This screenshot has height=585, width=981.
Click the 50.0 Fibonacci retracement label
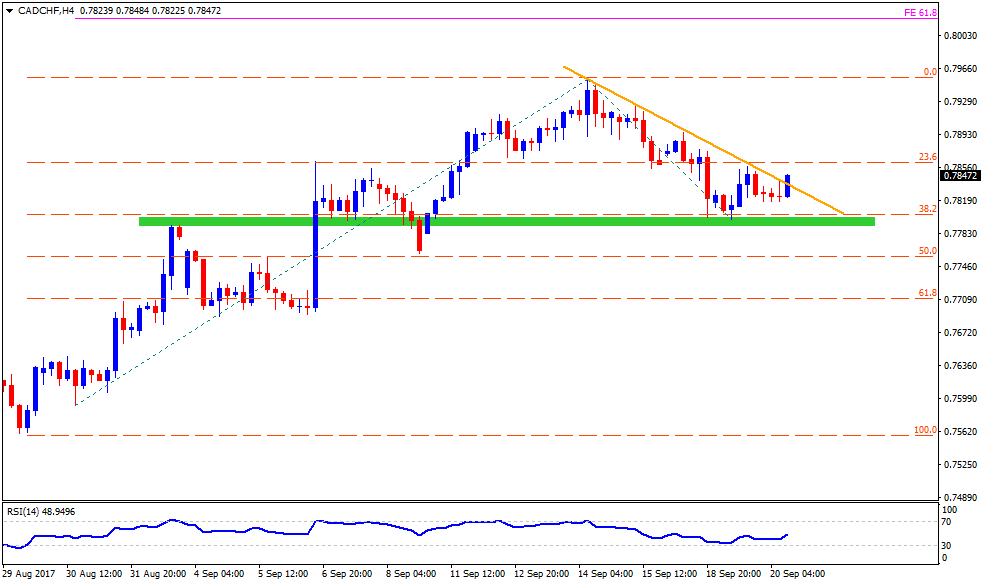pyautogui.click(x=927, y=250)
